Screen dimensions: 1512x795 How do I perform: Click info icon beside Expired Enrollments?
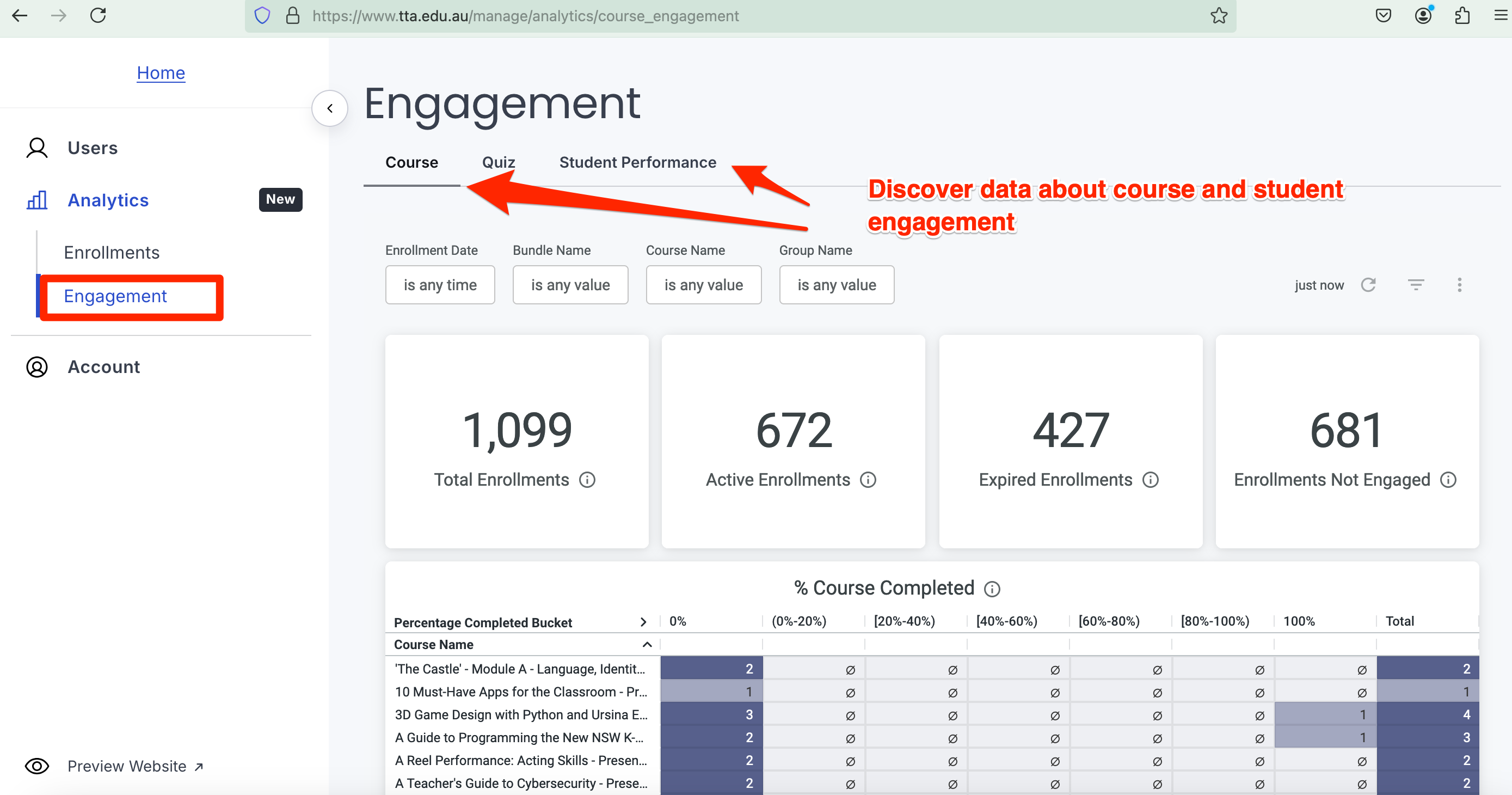pos(1151,480)
